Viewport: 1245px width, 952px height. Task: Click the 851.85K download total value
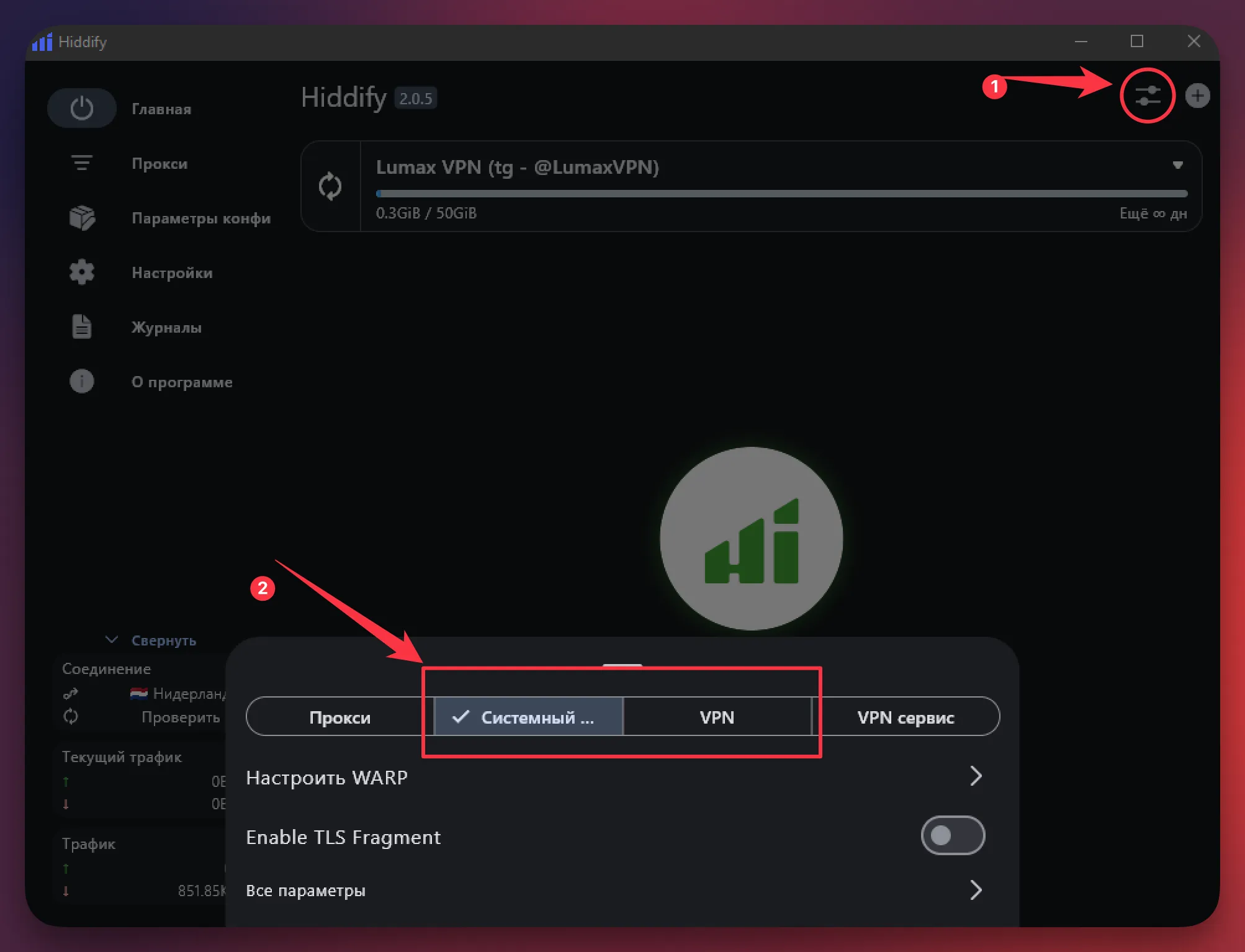(202, 891)
